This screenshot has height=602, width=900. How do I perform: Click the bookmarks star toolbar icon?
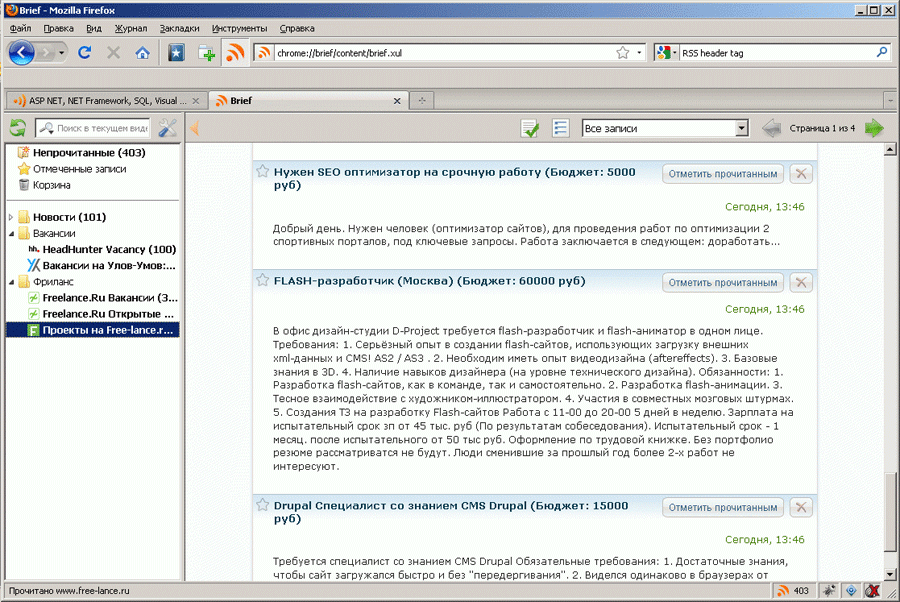[176, 53]
